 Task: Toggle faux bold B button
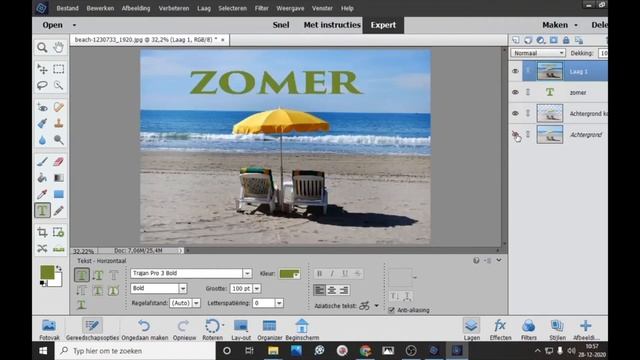pos(320,273)
